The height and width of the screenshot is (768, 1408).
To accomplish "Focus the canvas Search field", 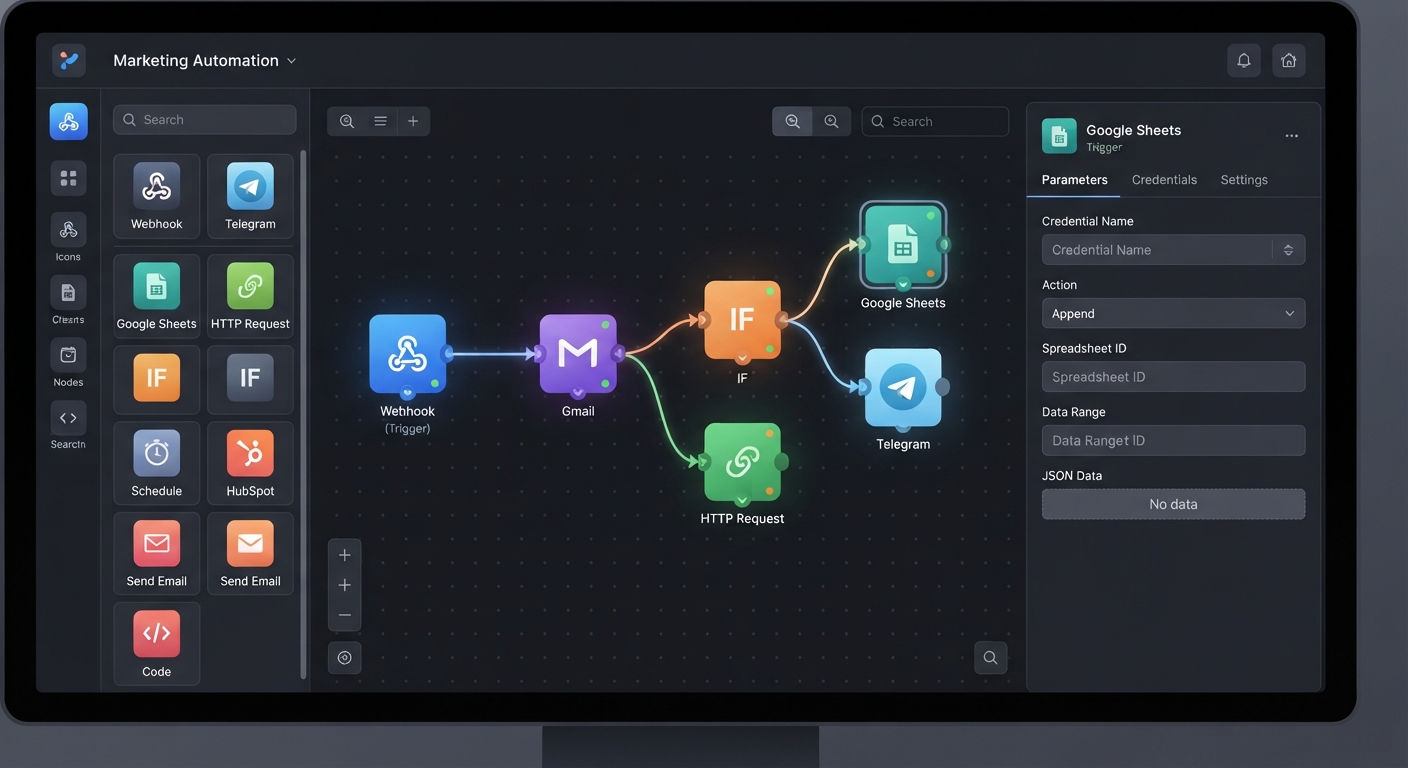I will click(x=935, y=121).
